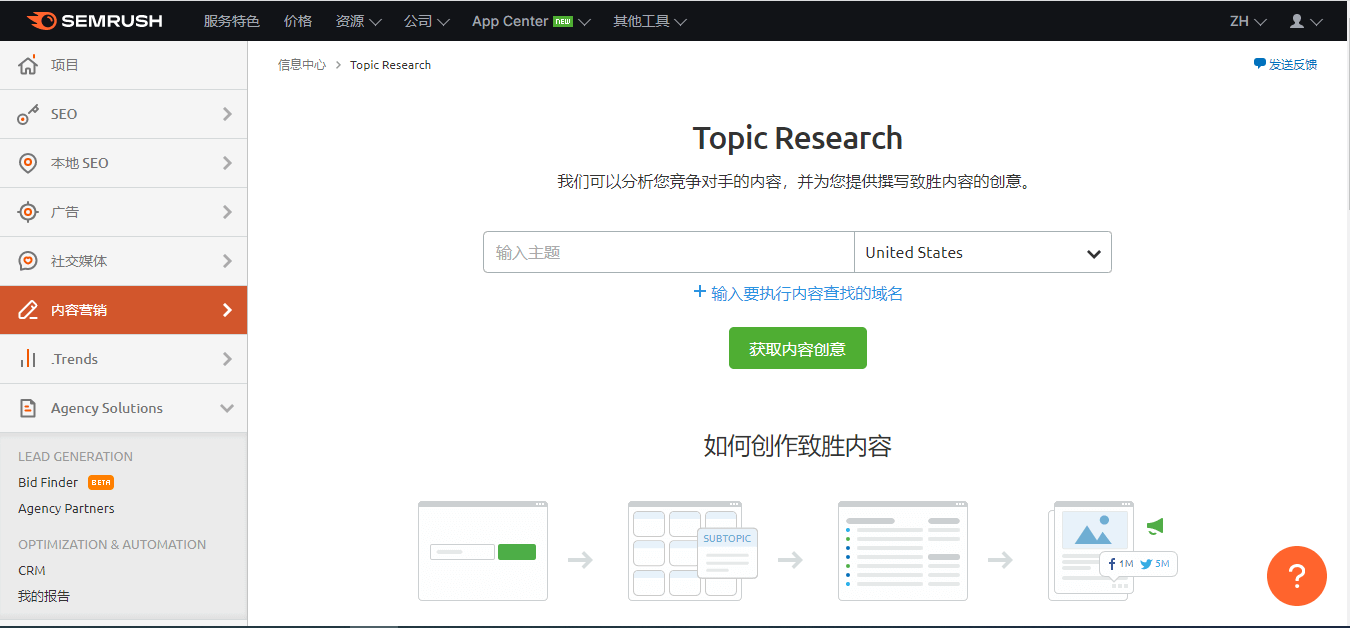
Task: Click the content list illustration
Action: pyautogui.click(x=903, y=551)
